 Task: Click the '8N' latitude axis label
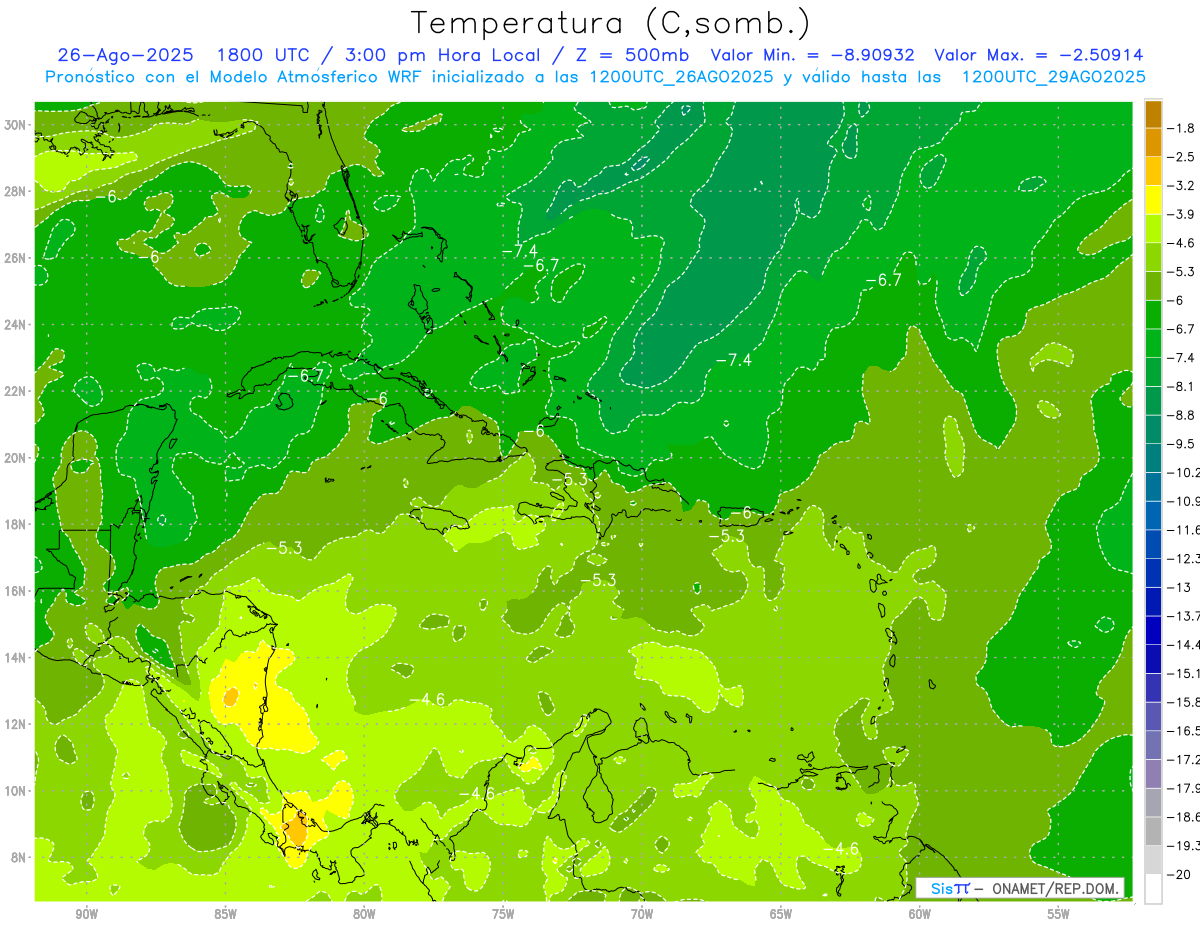click(19, 857)
